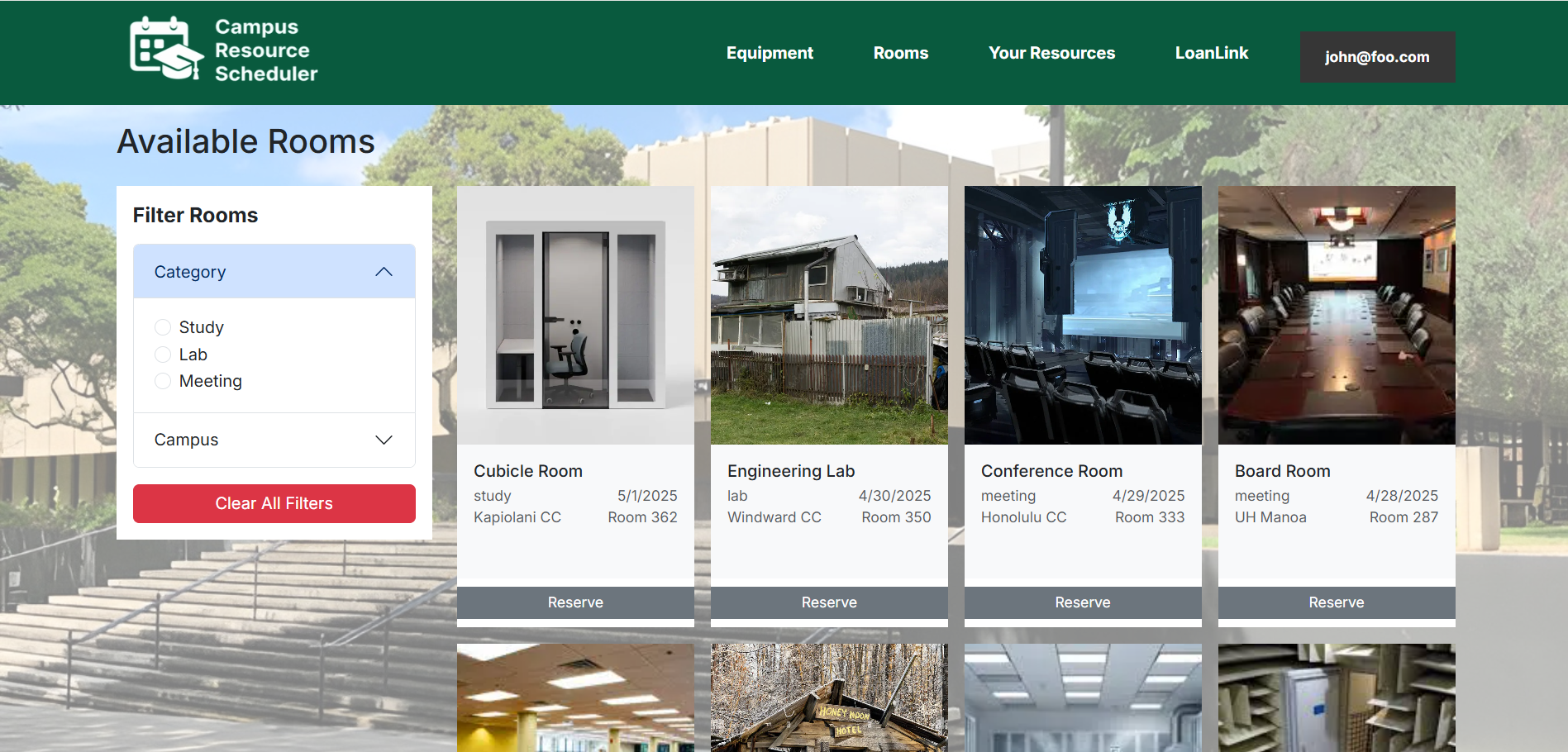1568x752 pixels.
Task: Select the Study category radio button
Action: [x=163, y=327]
